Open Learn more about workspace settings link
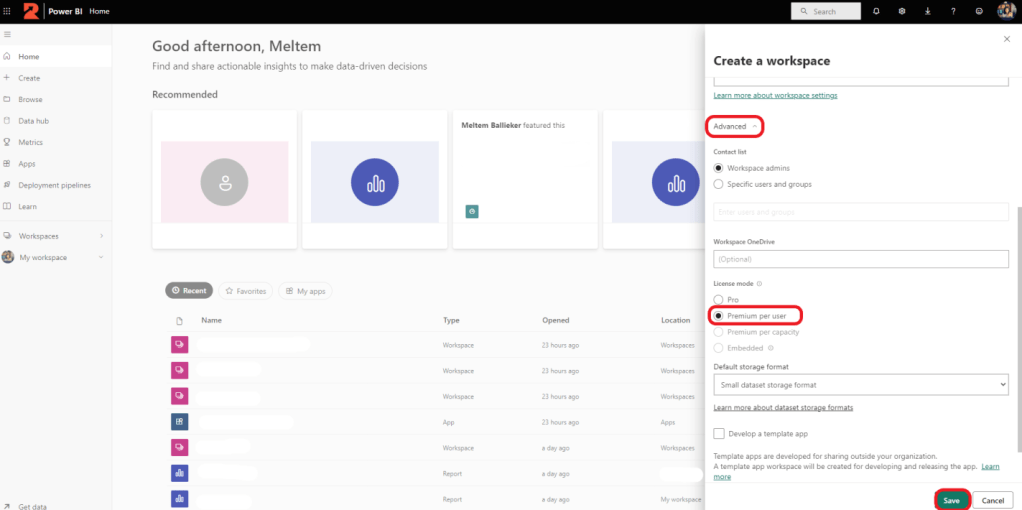The image size is (1022, 510). tap(775, 95)
